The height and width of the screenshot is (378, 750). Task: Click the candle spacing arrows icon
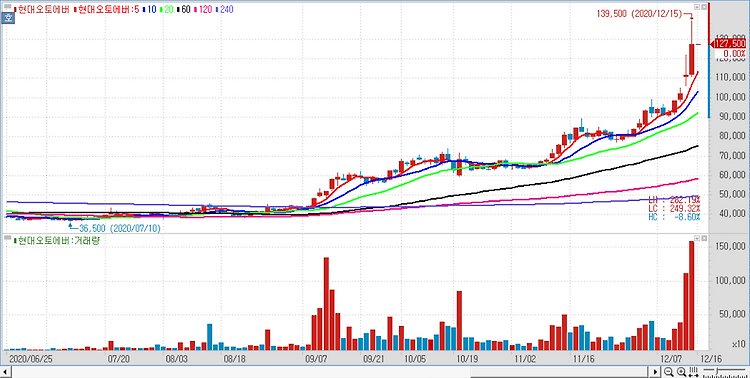pos(694,372)
